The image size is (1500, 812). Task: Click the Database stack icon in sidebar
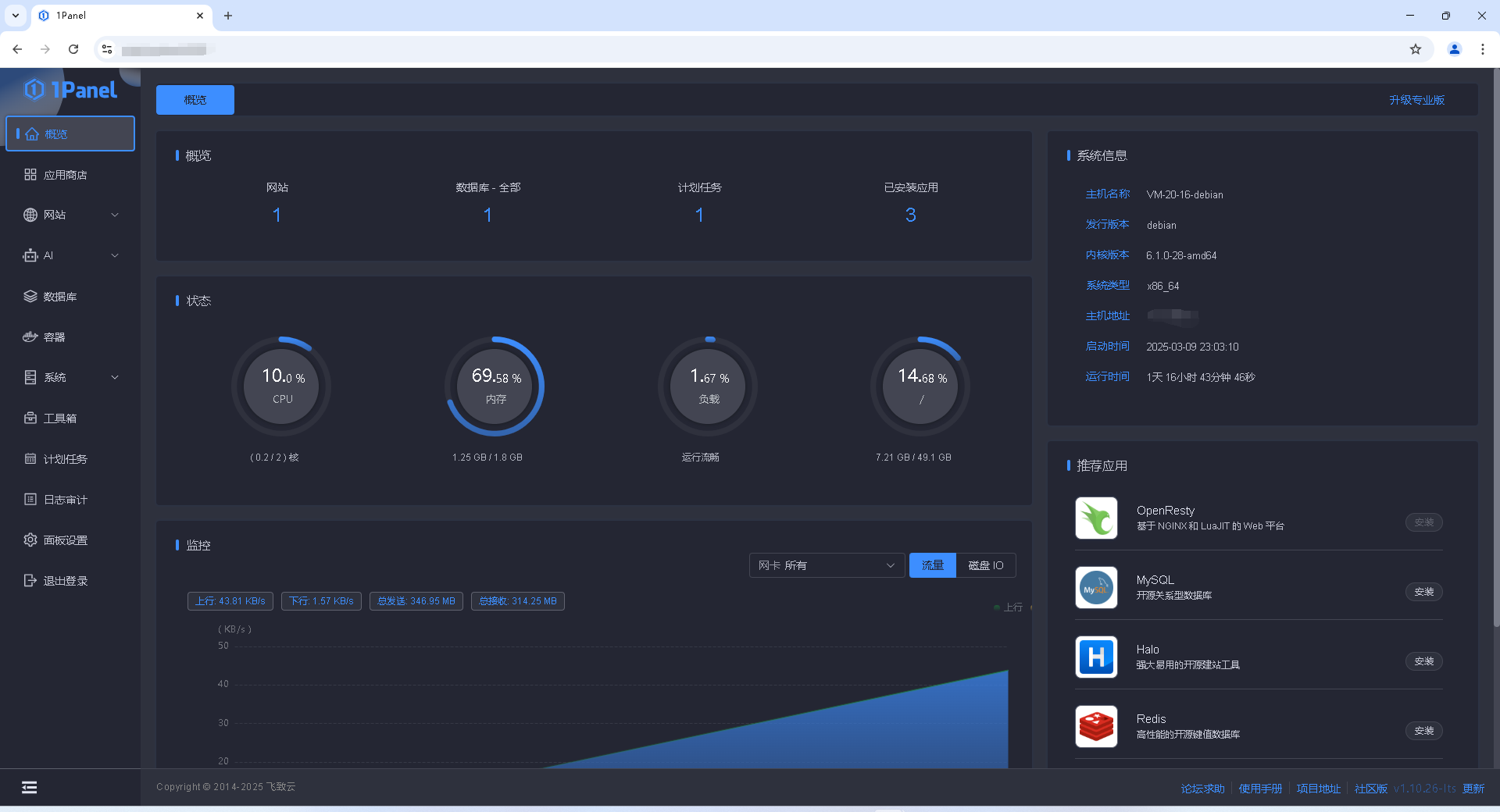30,297
